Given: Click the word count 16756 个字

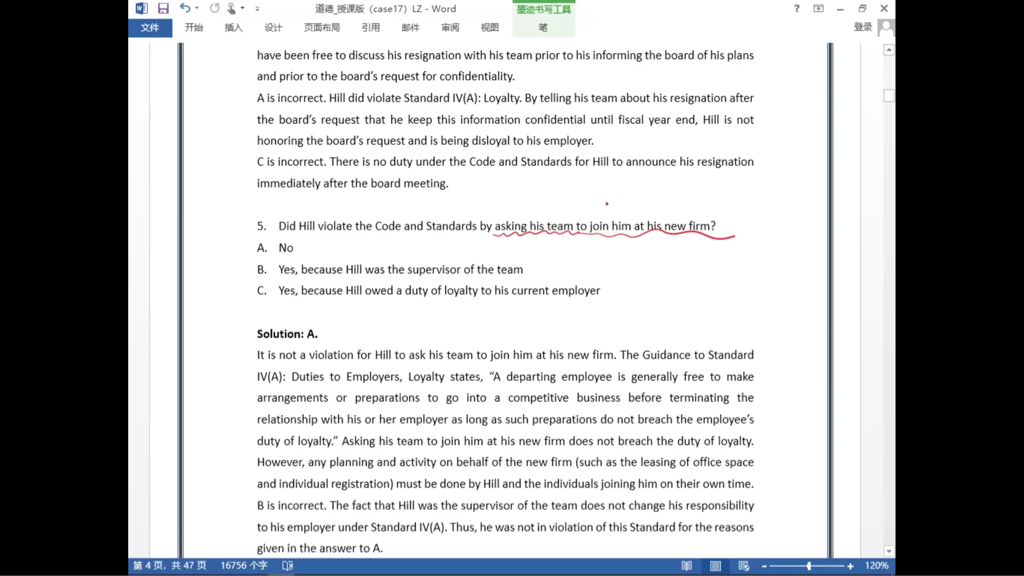Looking at the screenshot, I should point(244,566).
